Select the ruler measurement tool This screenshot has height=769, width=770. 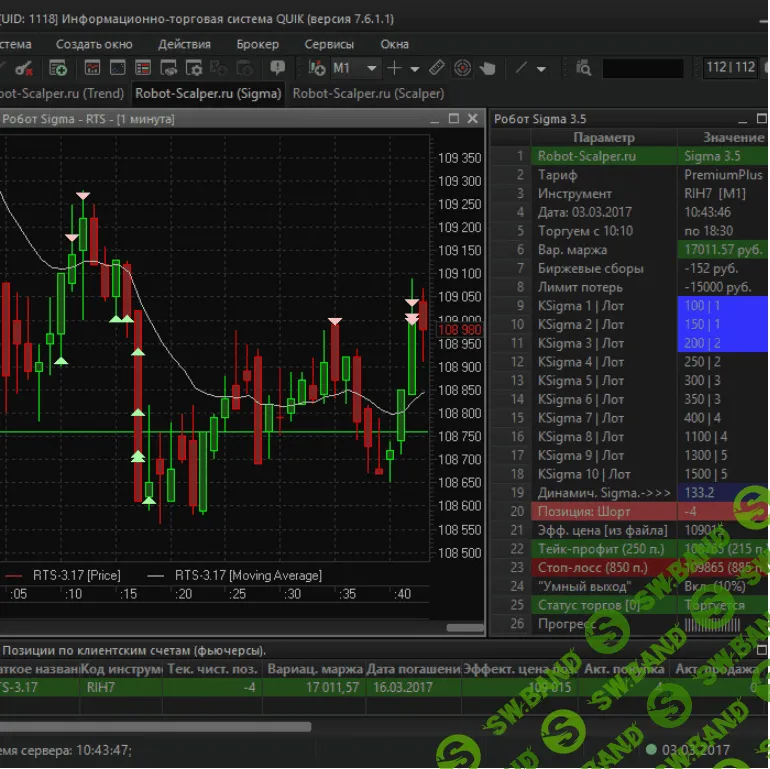[436, 68]
